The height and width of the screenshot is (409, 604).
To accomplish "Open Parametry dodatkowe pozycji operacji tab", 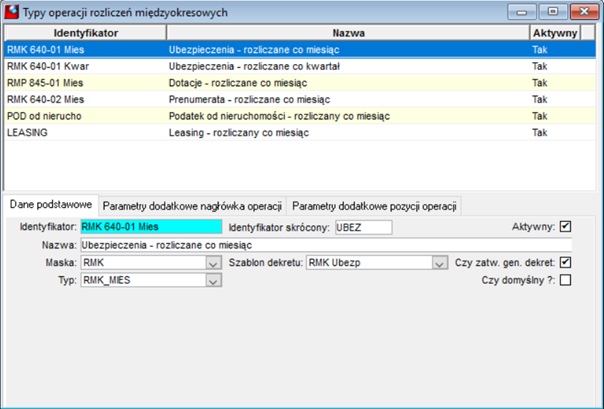I will (374, 206).
